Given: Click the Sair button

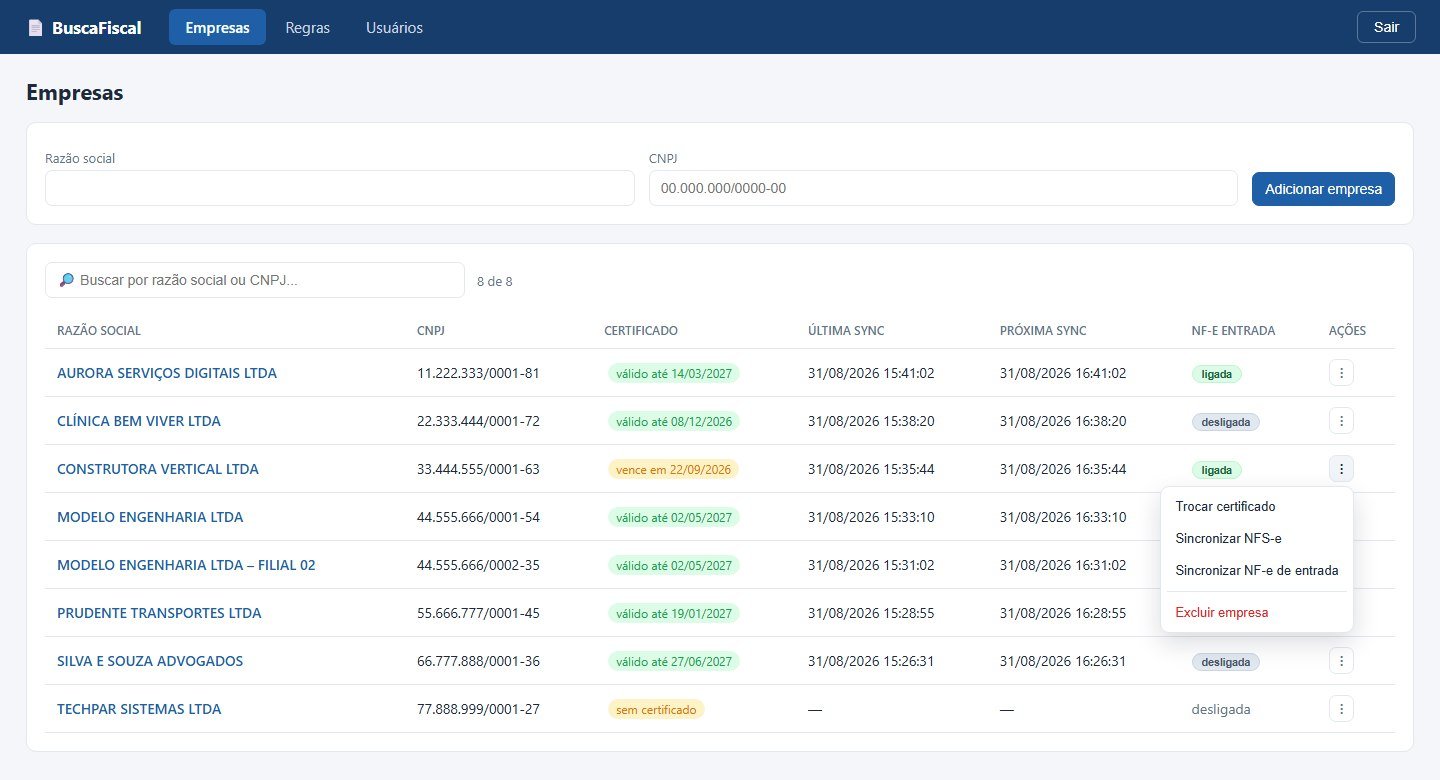Looking at the screenshot, I should pyautogui.click(x=1386, y=27).
